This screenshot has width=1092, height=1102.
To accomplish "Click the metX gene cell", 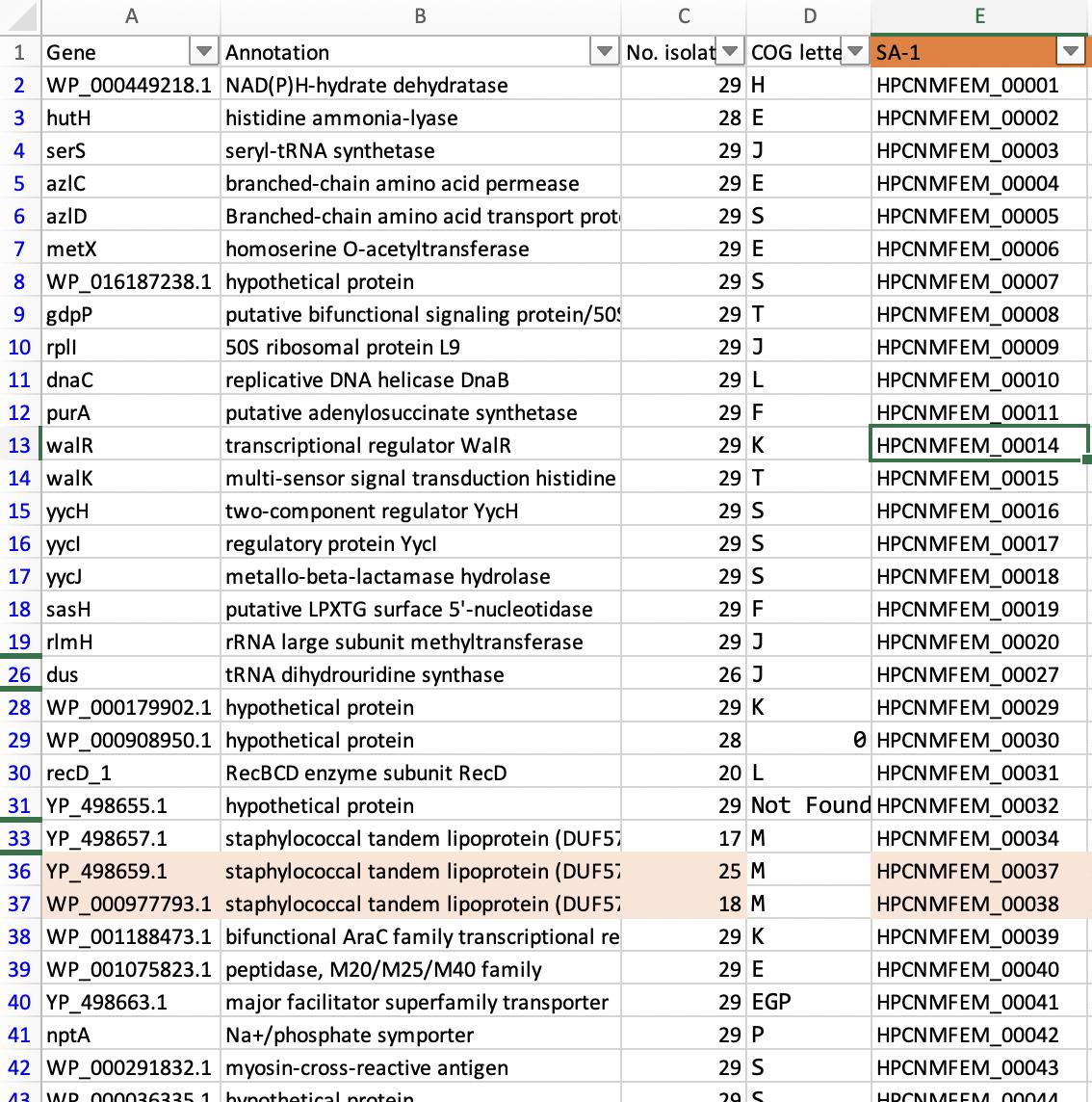I will [131, 249].
